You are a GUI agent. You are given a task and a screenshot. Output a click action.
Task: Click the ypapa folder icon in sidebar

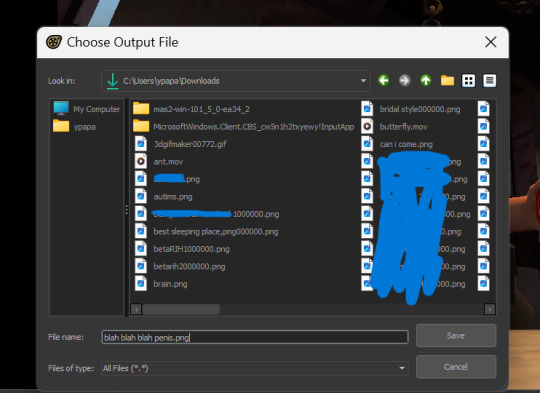click(x=61, y=126)
